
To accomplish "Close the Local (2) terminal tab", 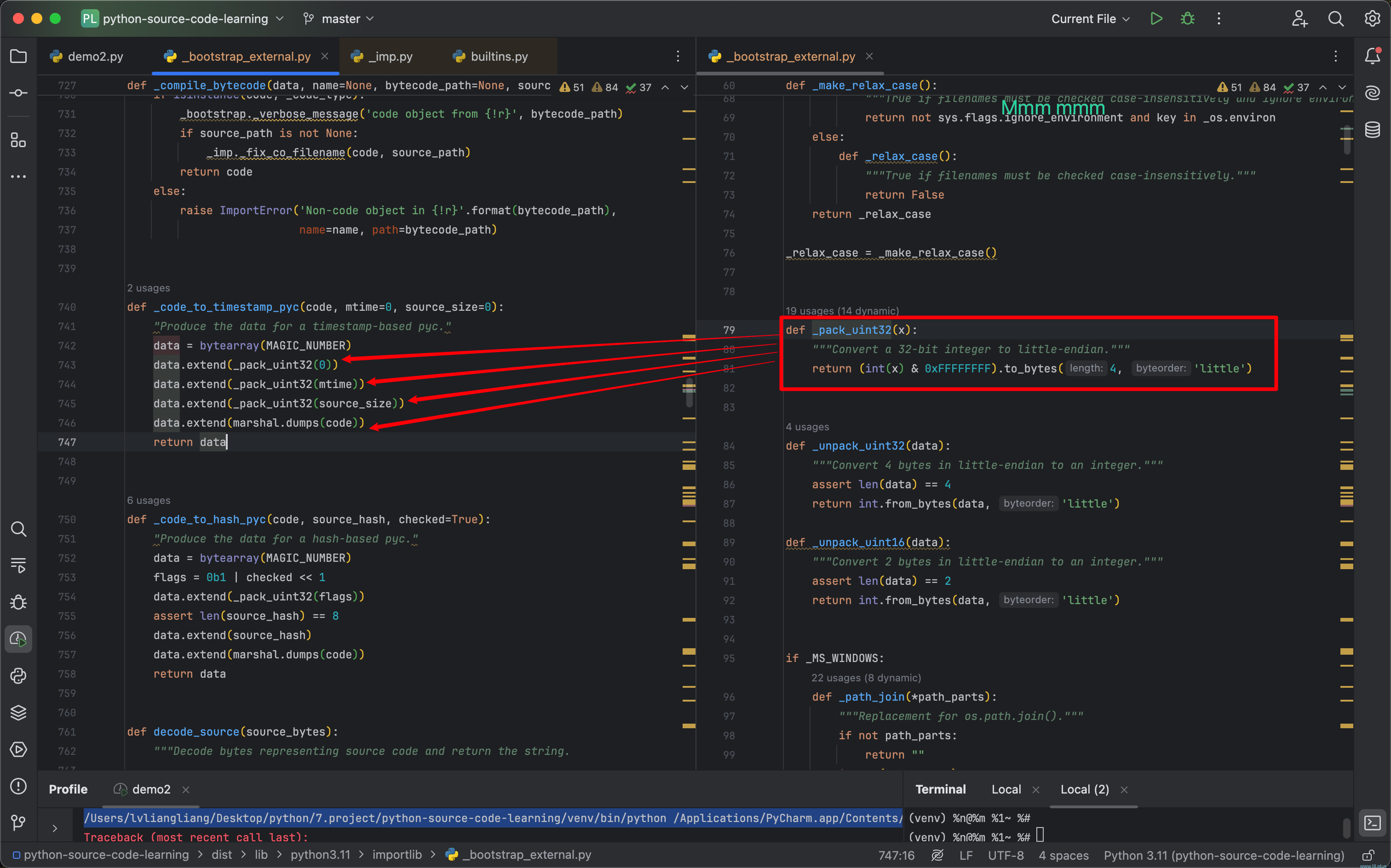I will pos(1124,789).
